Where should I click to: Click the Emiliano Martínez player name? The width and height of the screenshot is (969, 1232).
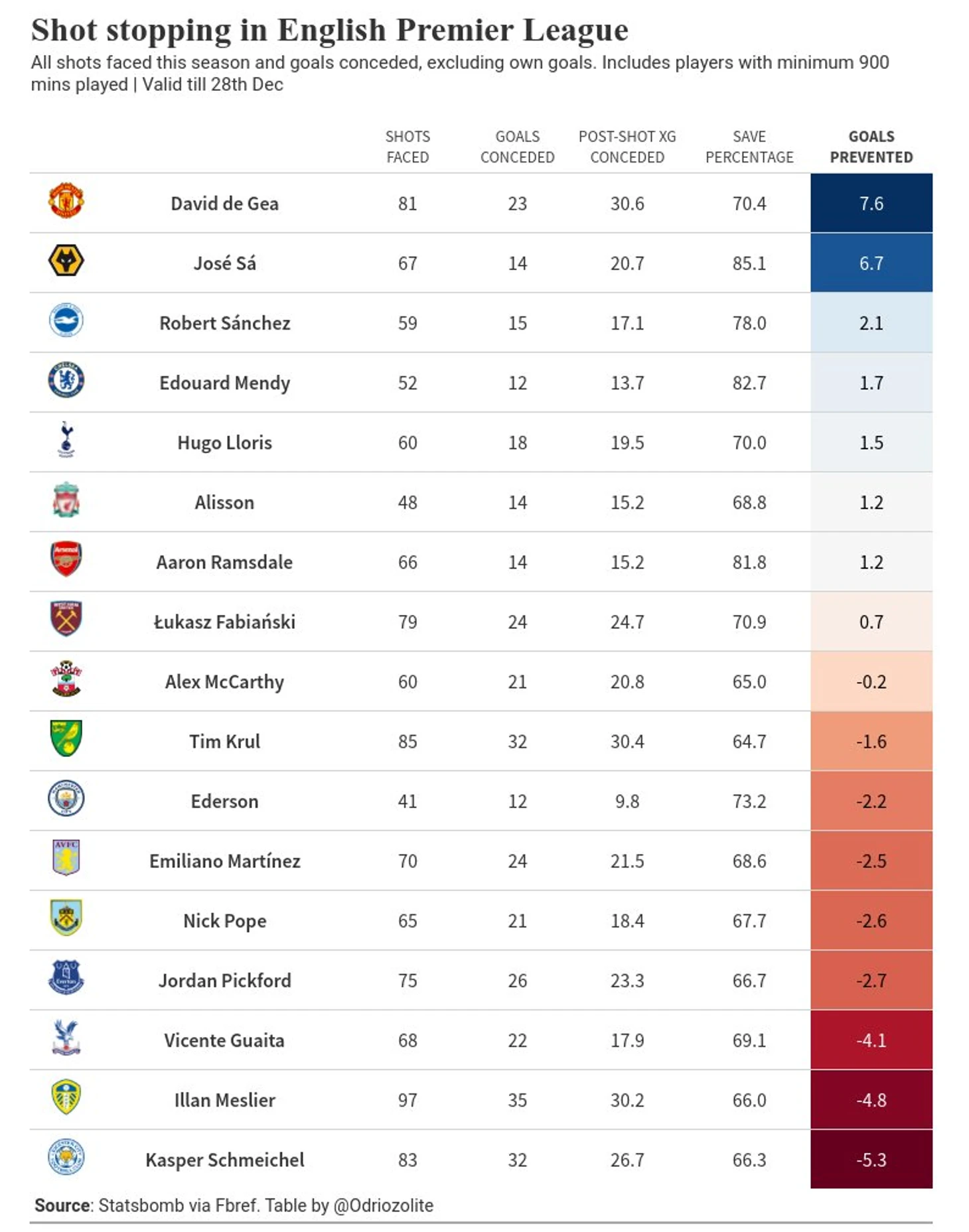224,861
